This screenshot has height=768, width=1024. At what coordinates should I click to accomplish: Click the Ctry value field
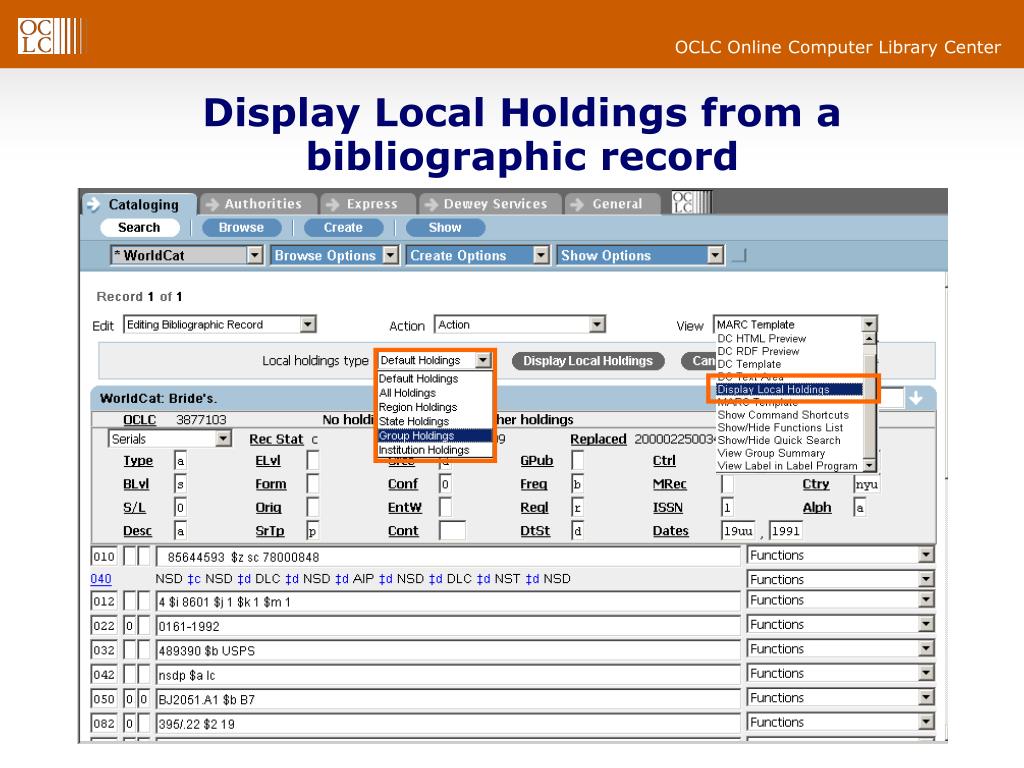867,484
